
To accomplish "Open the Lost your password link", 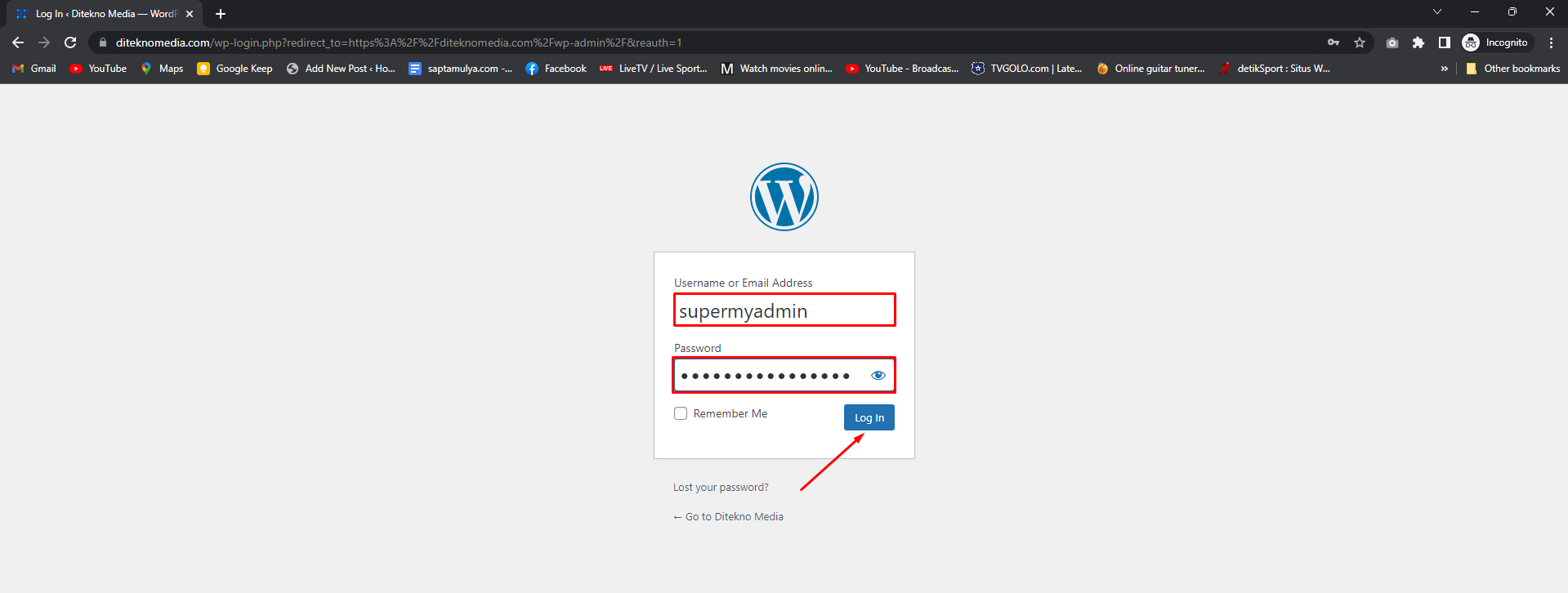I will pyautogui.click(x=721, y=488).
